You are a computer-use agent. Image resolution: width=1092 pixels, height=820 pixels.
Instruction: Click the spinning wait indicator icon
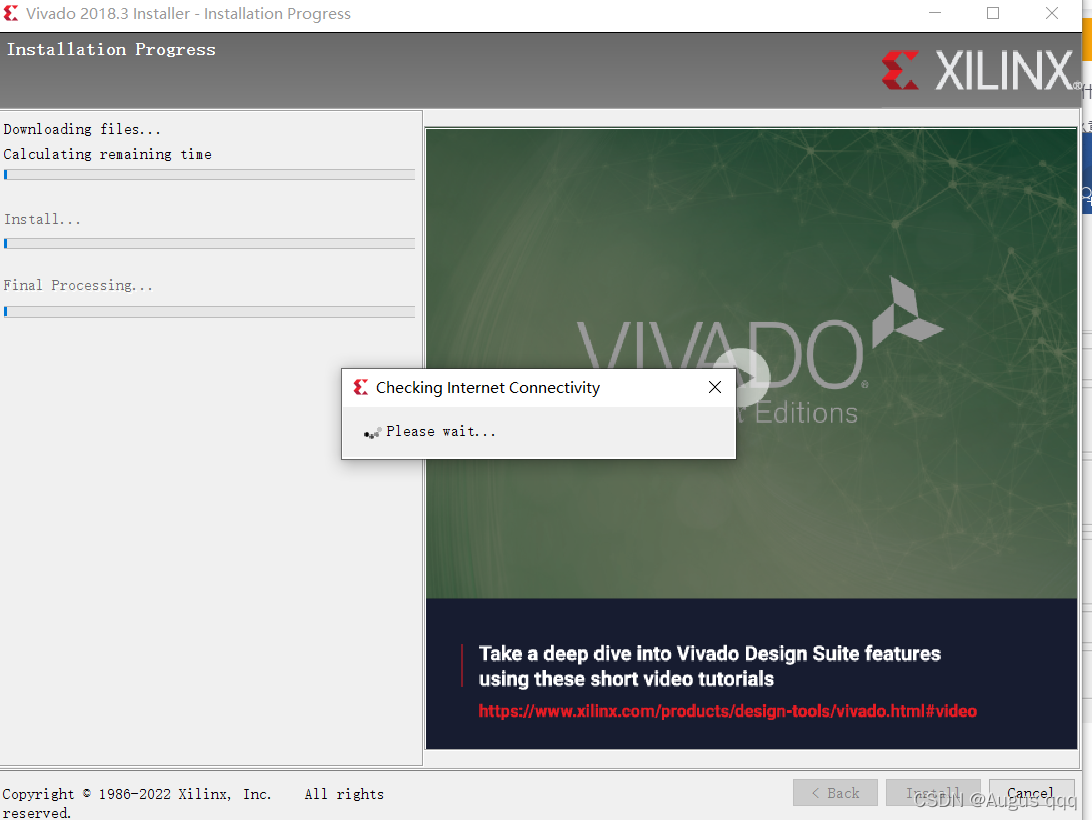(373, 433)
